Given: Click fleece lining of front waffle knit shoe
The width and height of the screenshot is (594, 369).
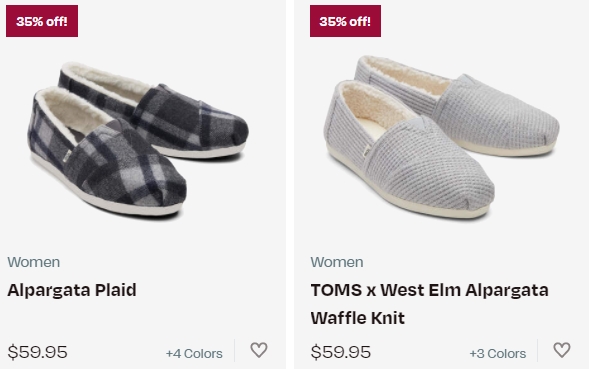Looking at the screenshot, I should click(x=373, y=104).
